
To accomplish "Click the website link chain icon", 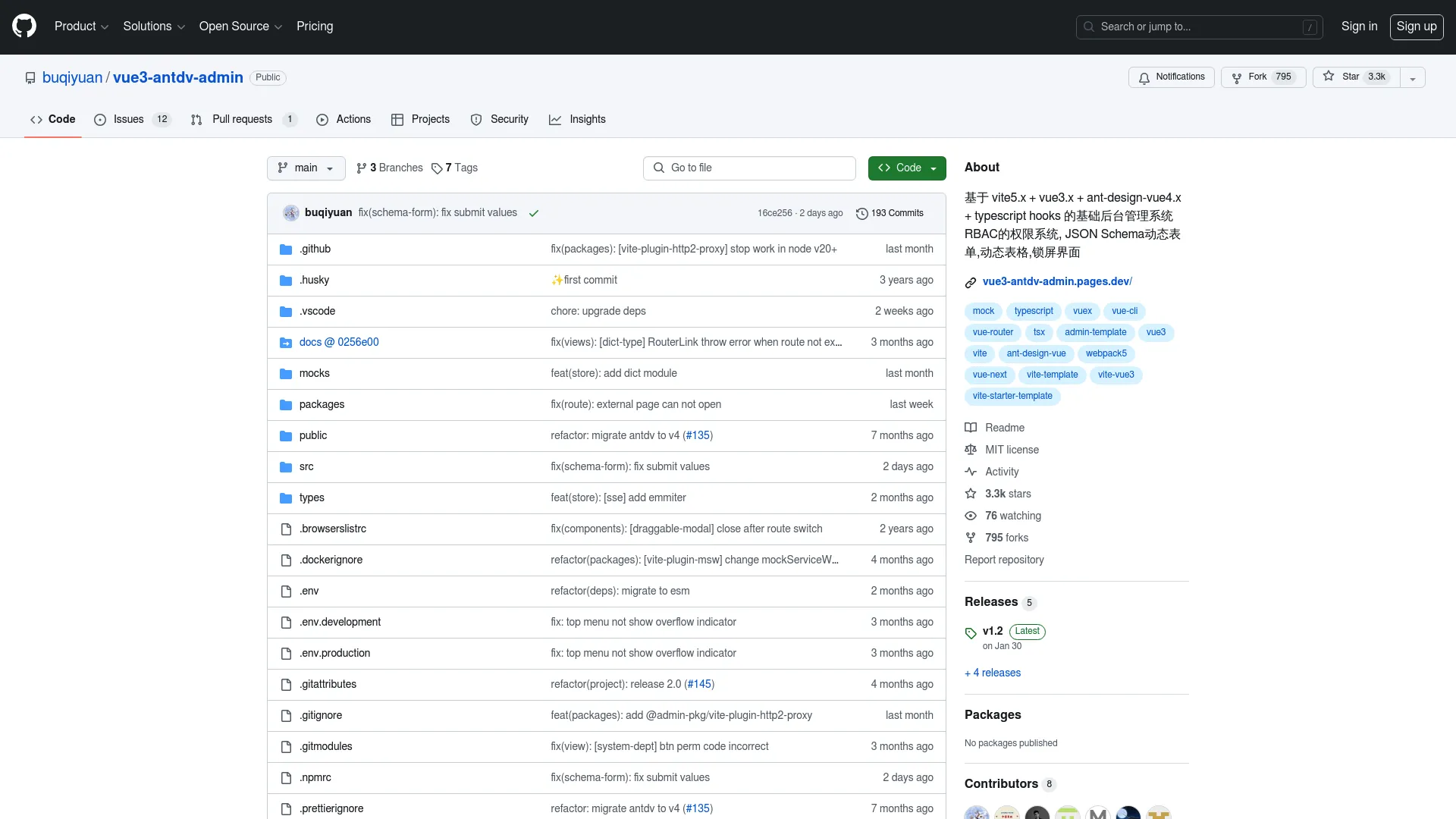I will coord(971,282).
